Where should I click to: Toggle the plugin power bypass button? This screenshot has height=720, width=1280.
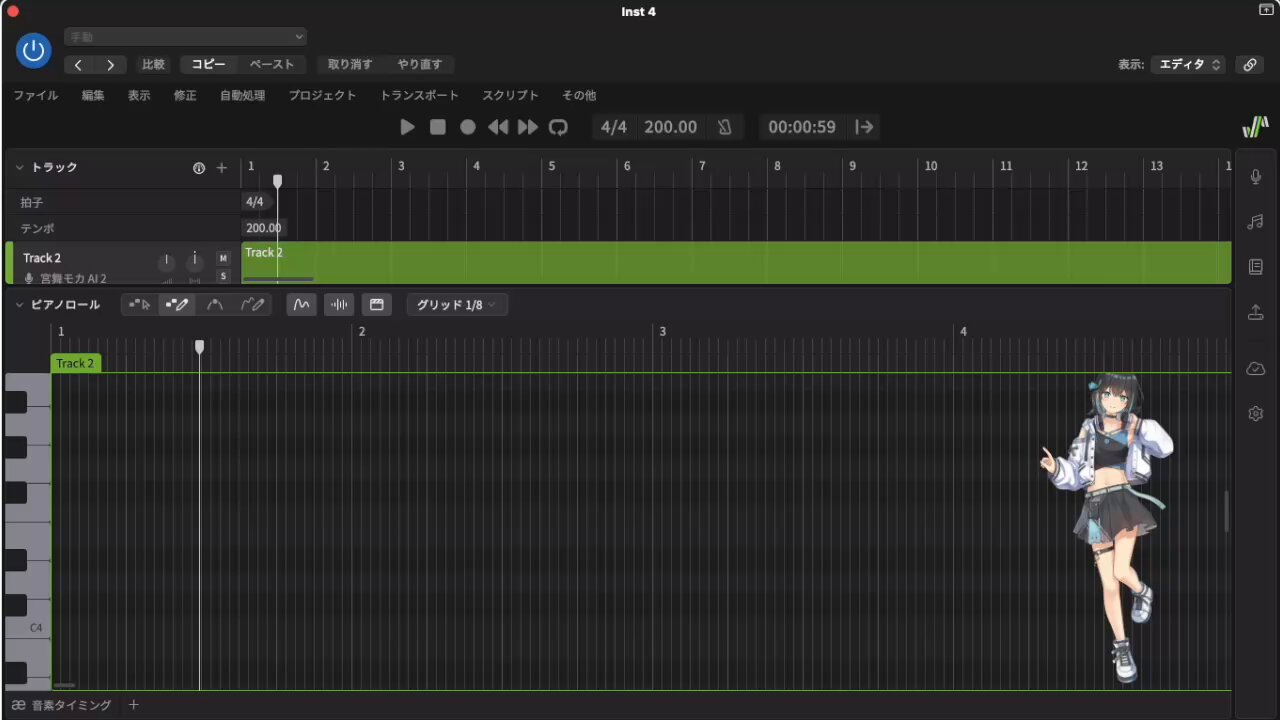click(x=34, y=50)
